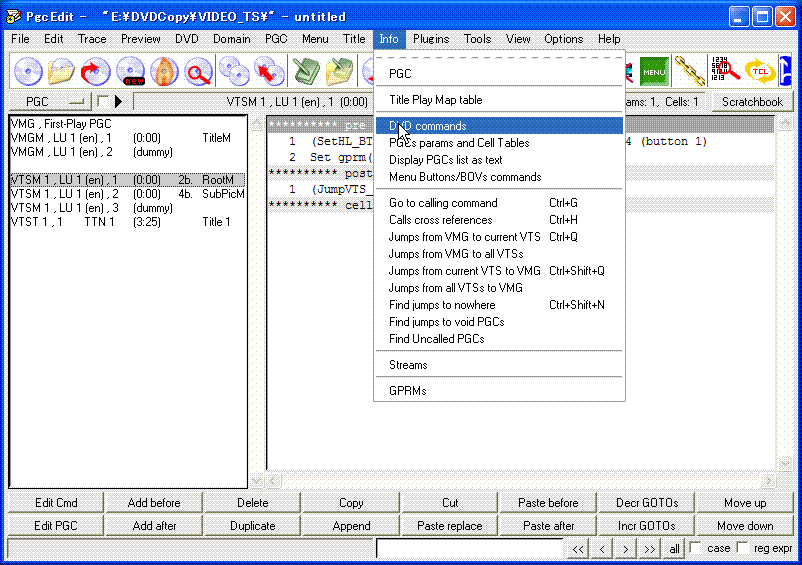Choose 'Go to calling command'
The height and width of the screenshot is (565, 802).
499,203
